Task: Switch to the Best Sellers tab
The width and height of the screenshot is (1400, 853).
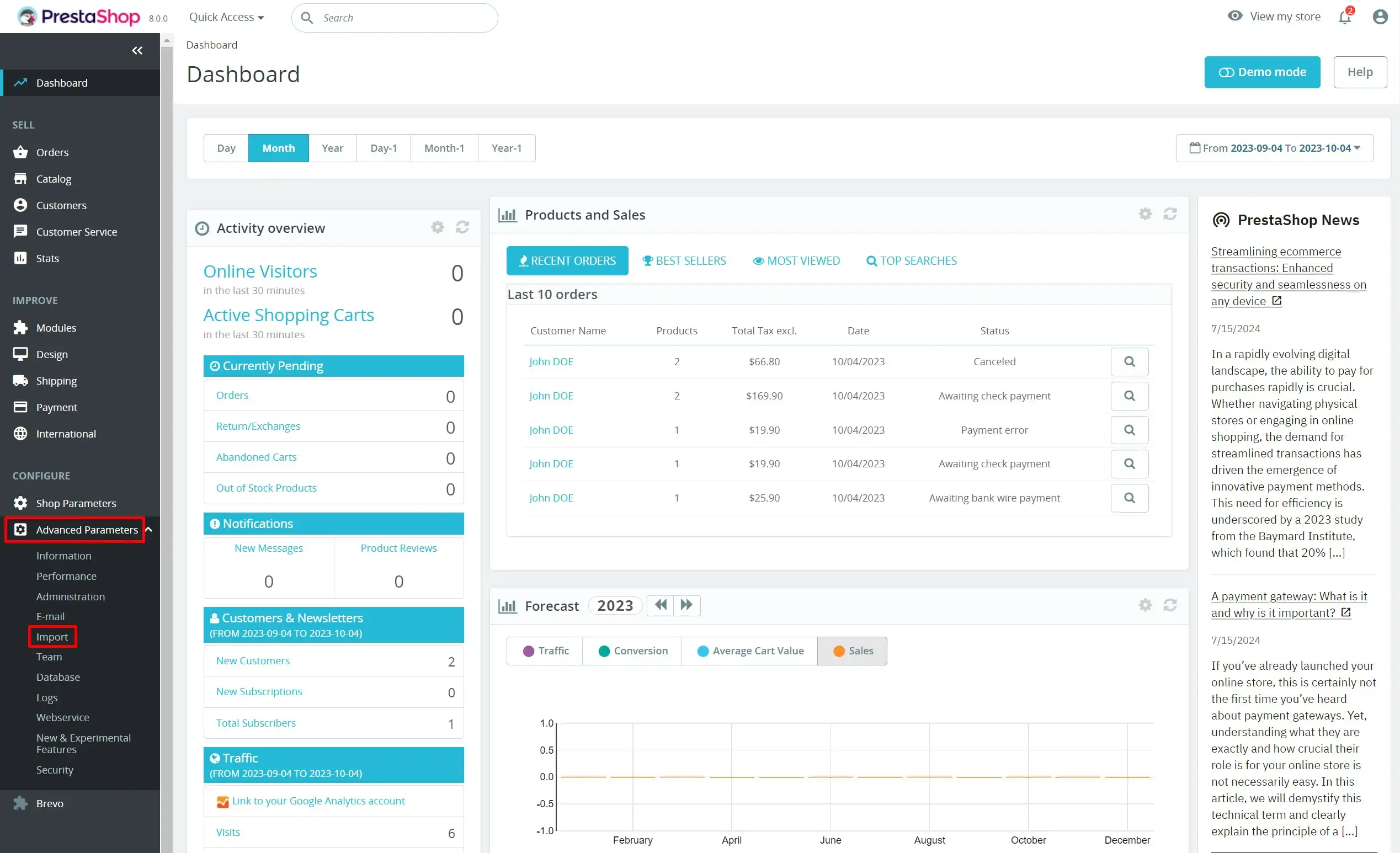Action: pyautogui.click(x=685, y=260)
